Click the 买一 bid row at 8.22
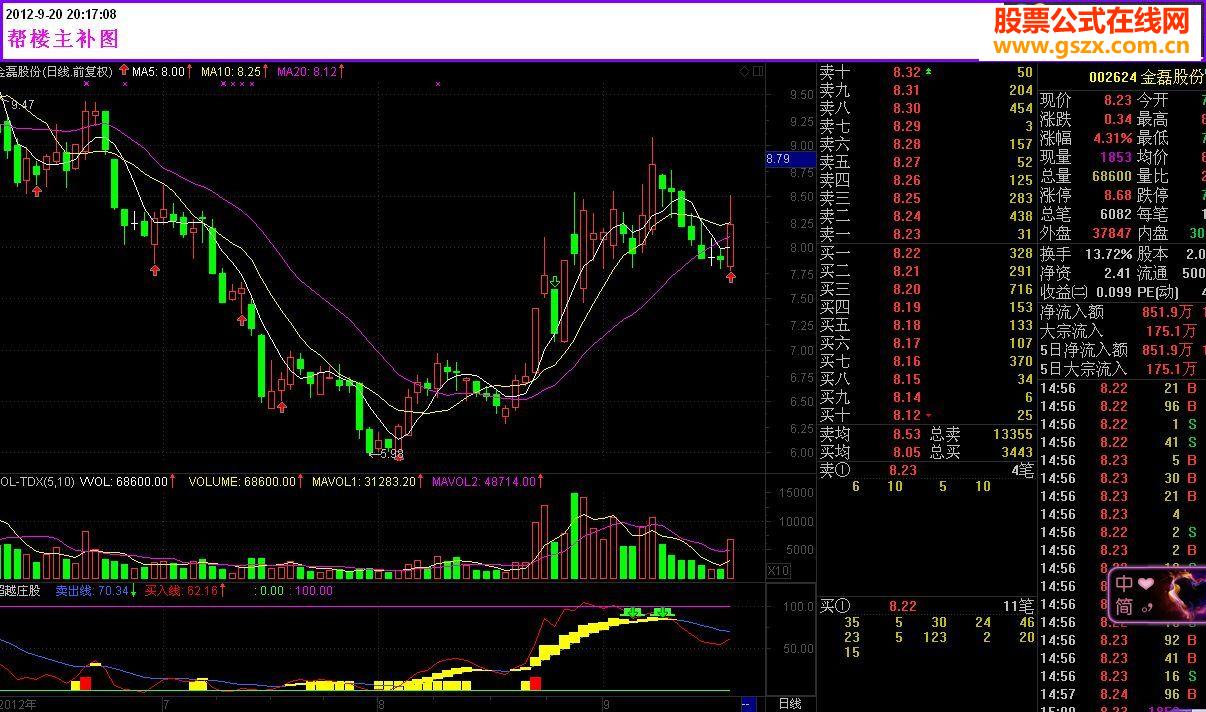 (926, 253)
